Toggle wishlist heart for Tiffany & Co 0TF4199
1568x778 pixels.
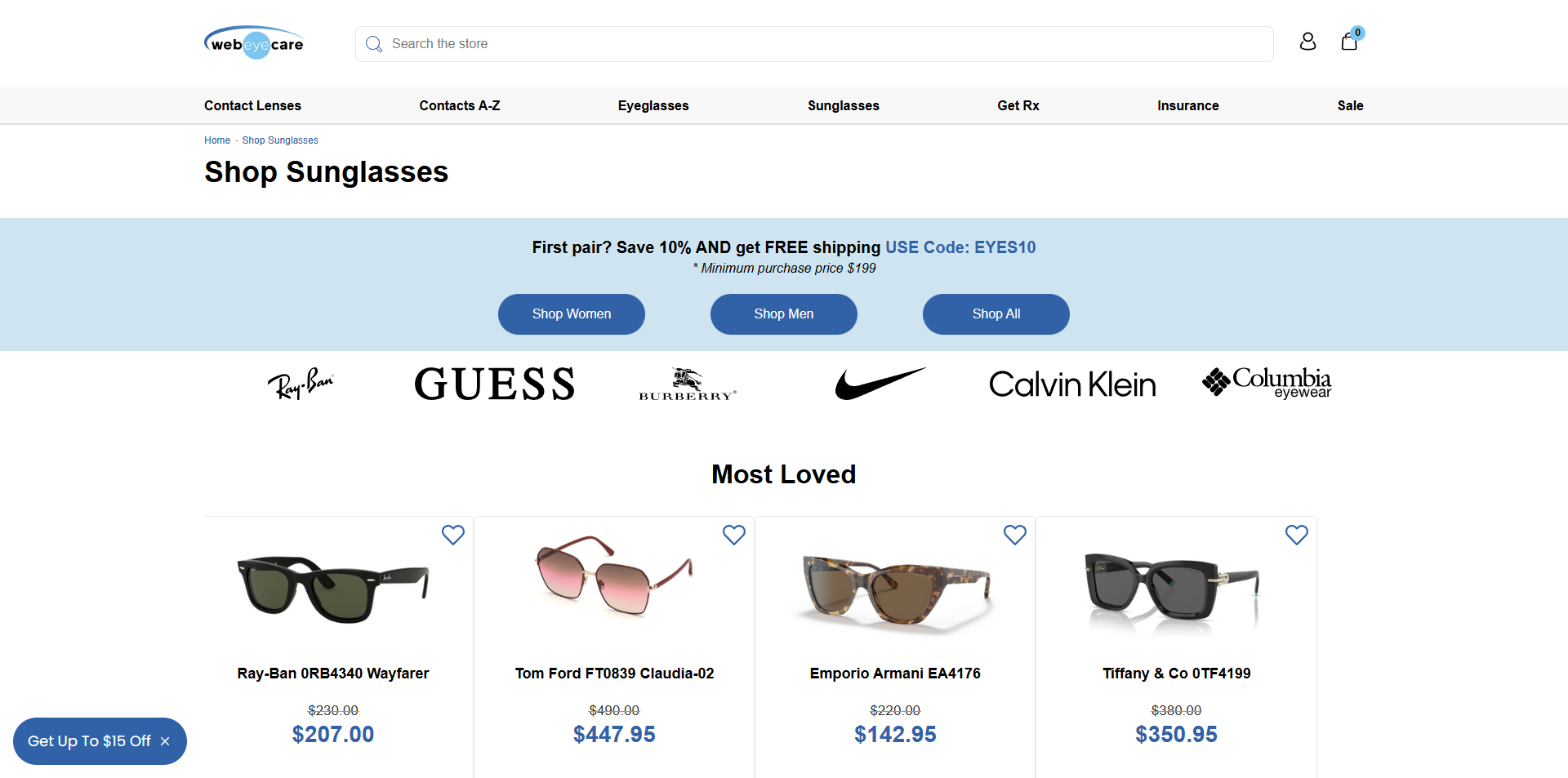(1296, 535)
